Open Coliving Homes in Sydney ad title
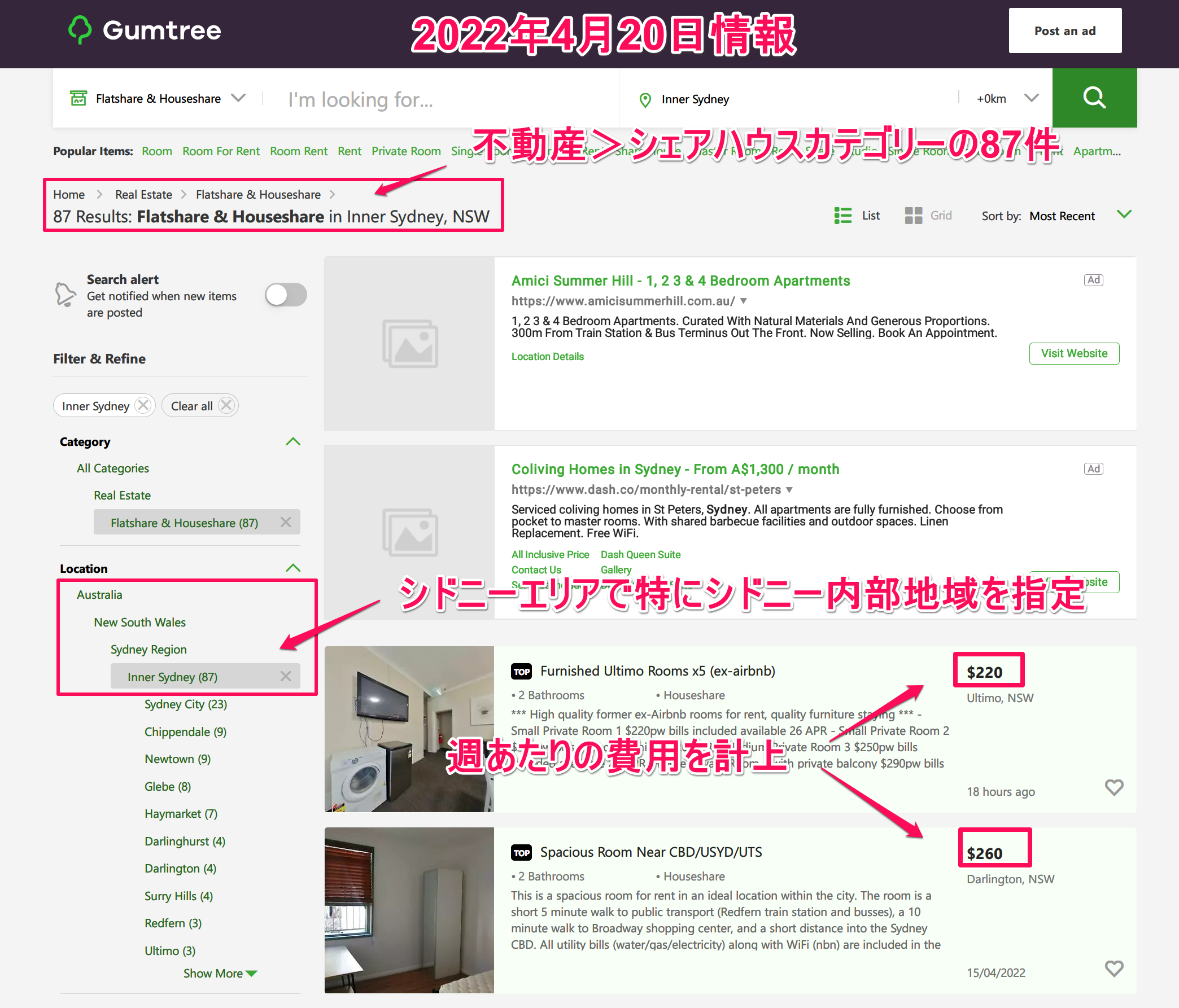This screenshot has width=1179, height=1008. (675, 470)
